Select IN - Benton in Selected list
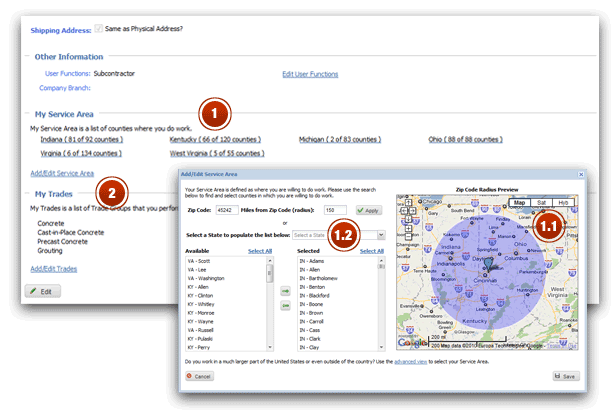The image size is (616, 413). click(x=338, y=287)
